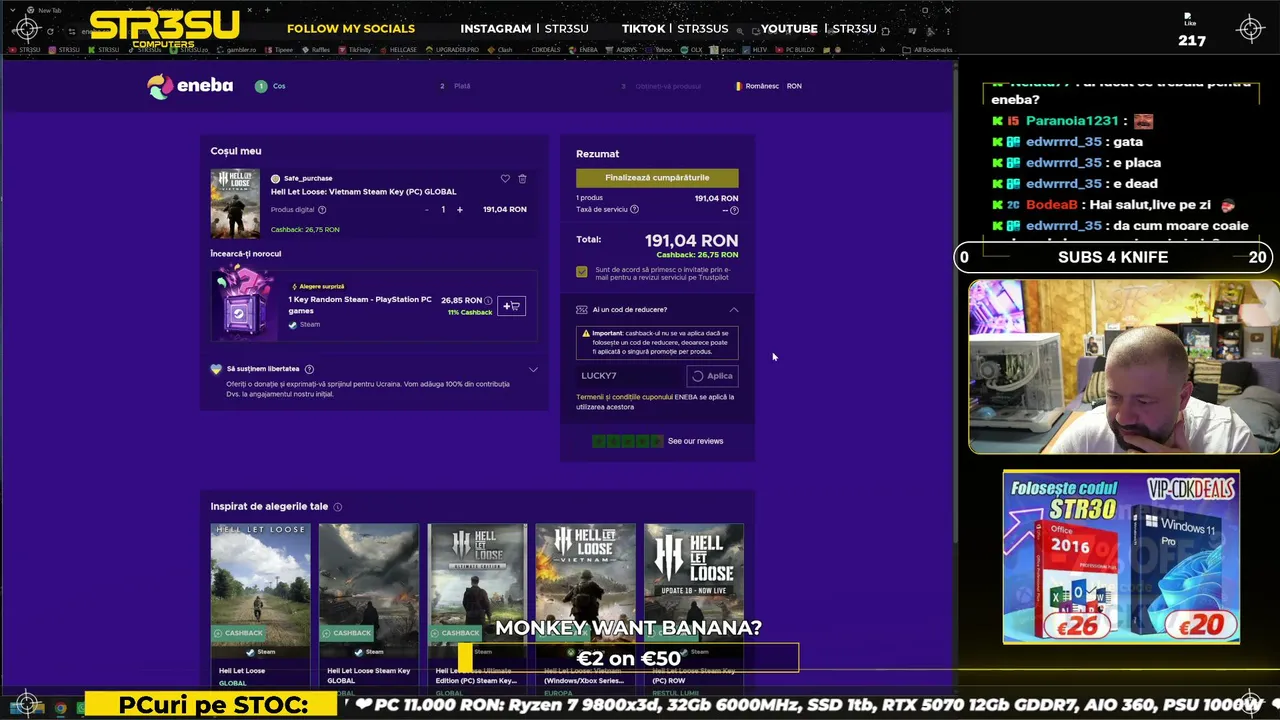1280x720 pixels.
Task: Open the gambler.ro bookmark
Action: click(x=237, y=50)
